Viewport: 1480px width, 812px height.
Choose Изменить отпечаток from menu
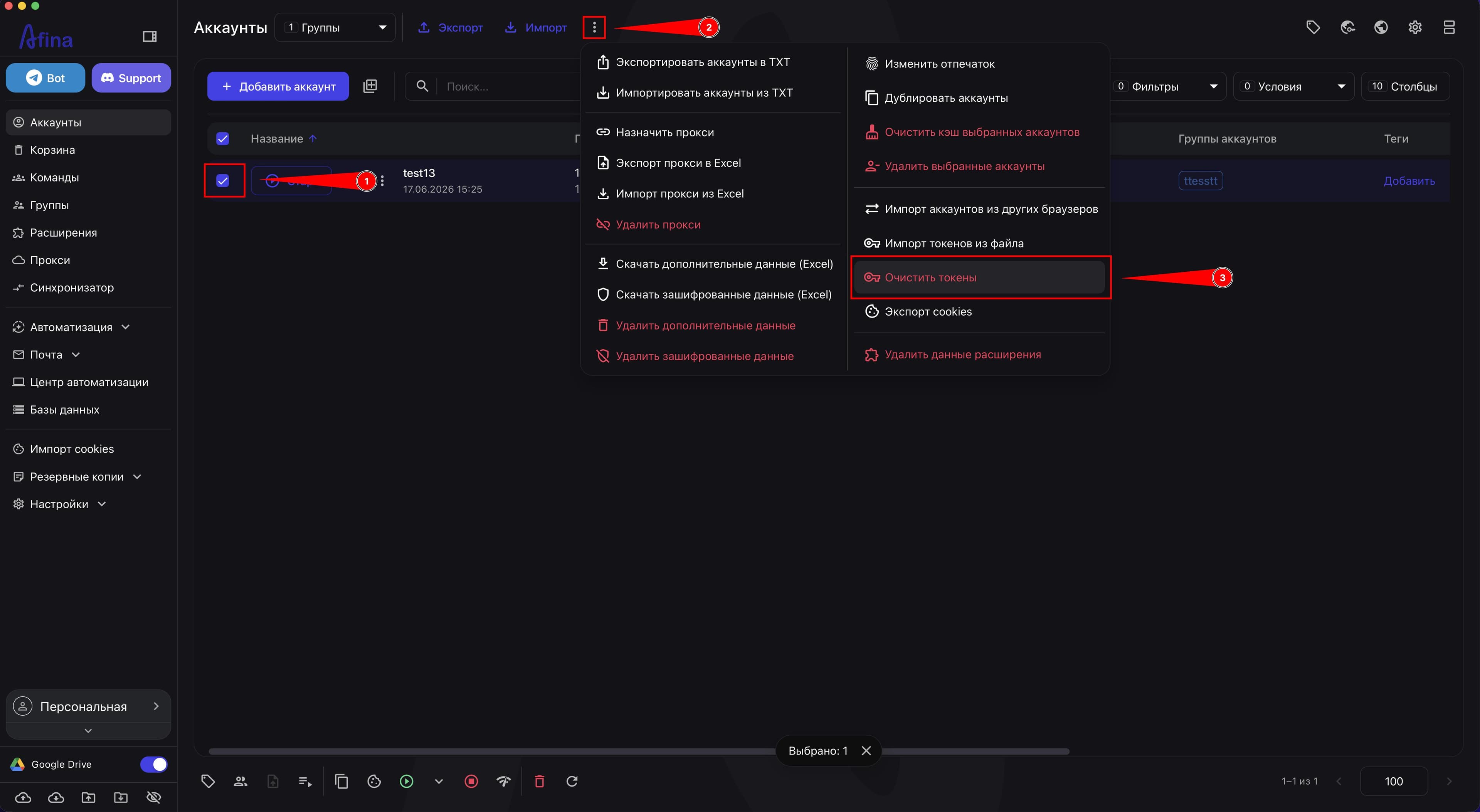[x=979, y=64]
